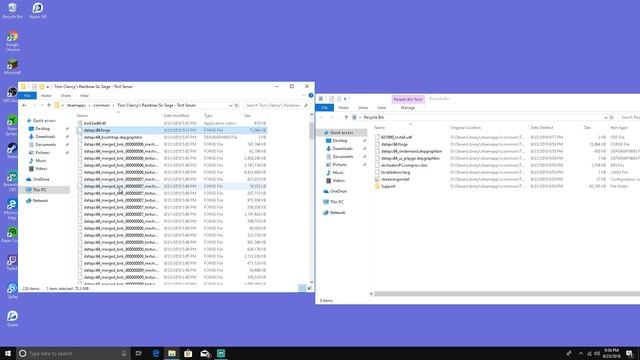Click the Task View taskbar icon

(139, 353)
